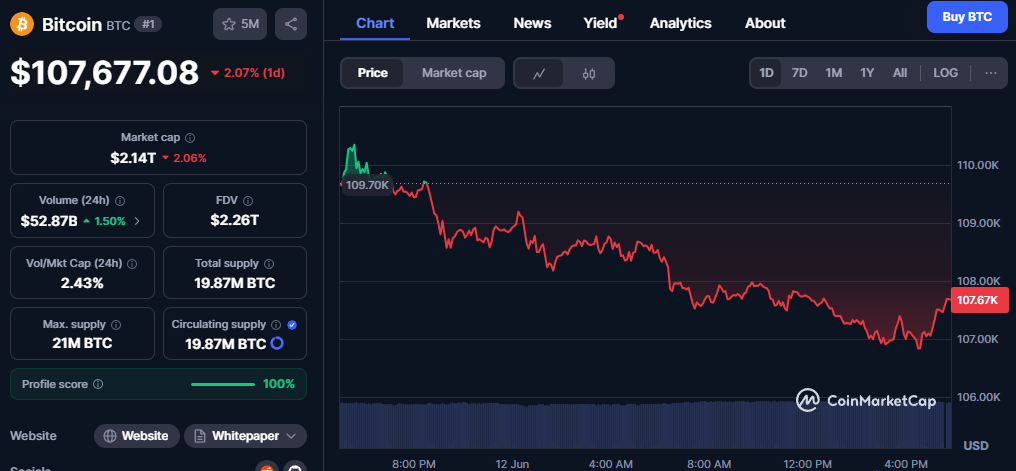Viewport: 1016px width, 471px height.
Task: Click the Max. supply info icon
Action: [116, 324]
